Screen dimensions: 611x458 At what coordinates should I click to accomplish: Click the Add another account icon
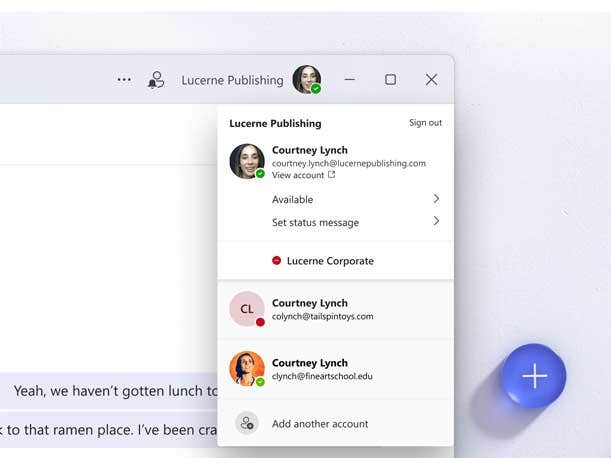click(x=246, y=423)
